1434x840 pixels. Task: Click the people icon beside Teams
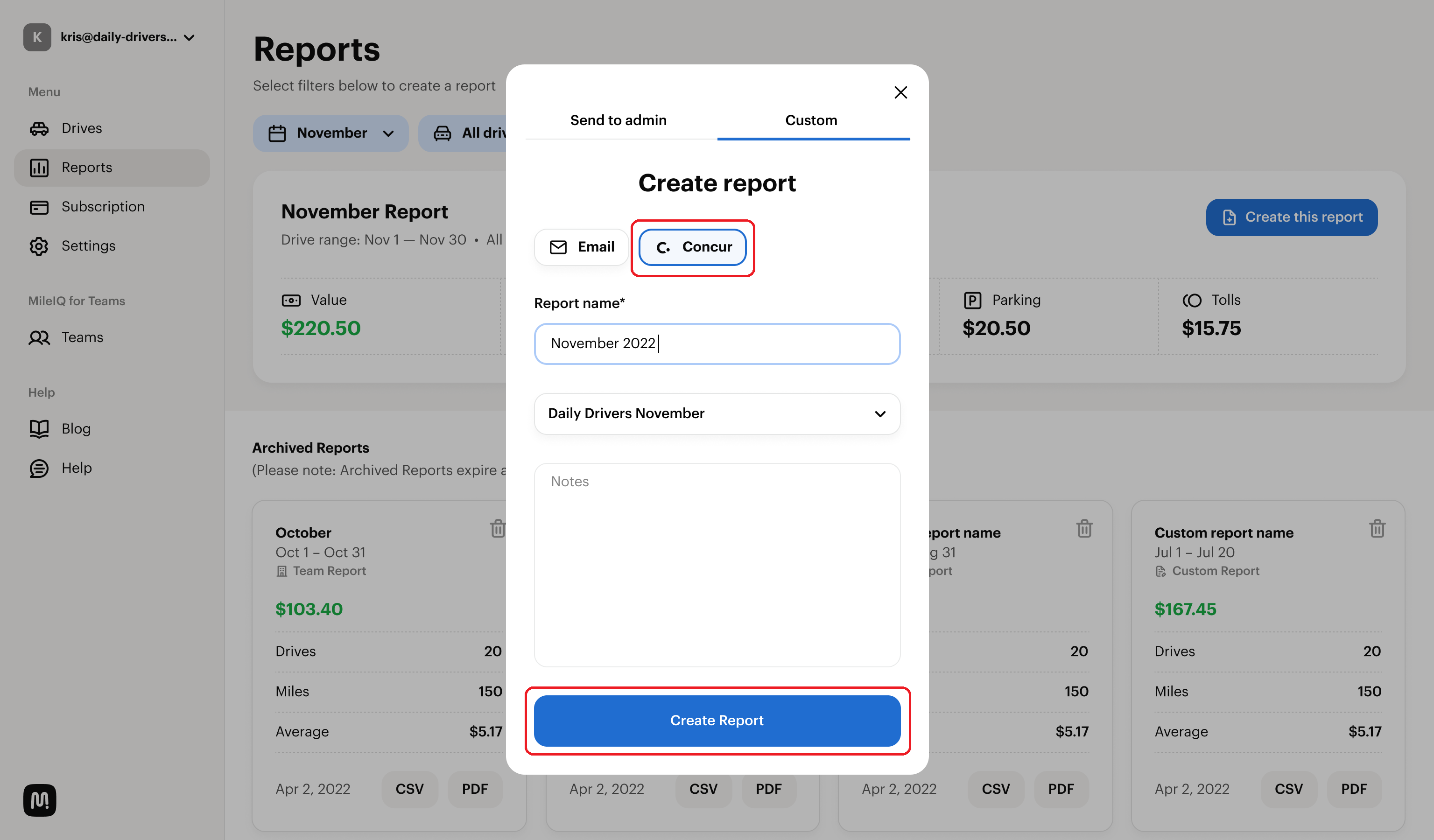[x=39, y=338]
